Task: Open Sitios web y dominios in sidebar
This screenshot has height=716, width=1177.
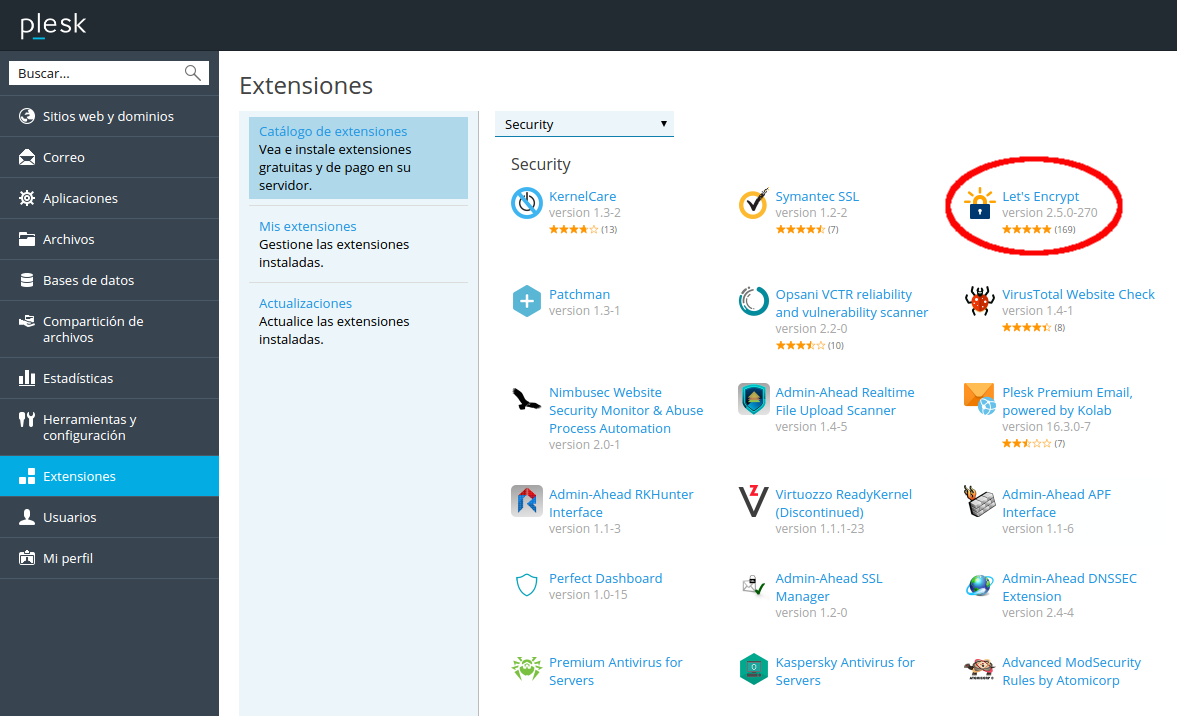Action: pyautogui.click(x=108, y=116)
